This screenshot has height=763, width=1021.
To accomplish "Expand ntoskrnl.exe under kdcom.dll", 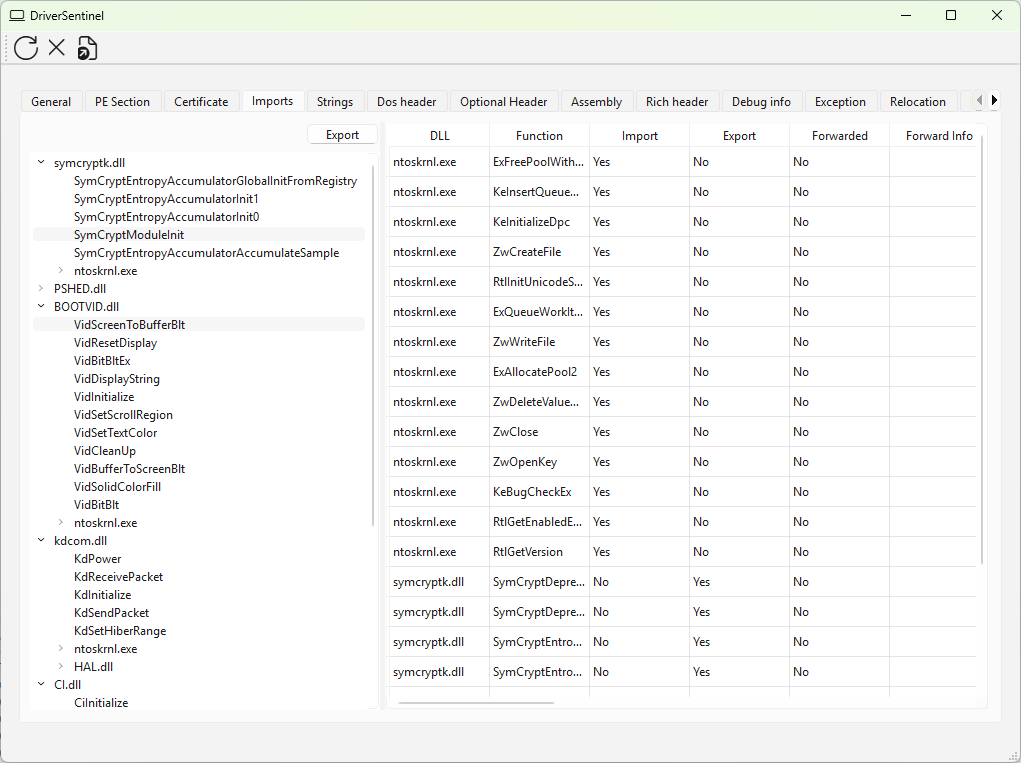I will [61, 648].
